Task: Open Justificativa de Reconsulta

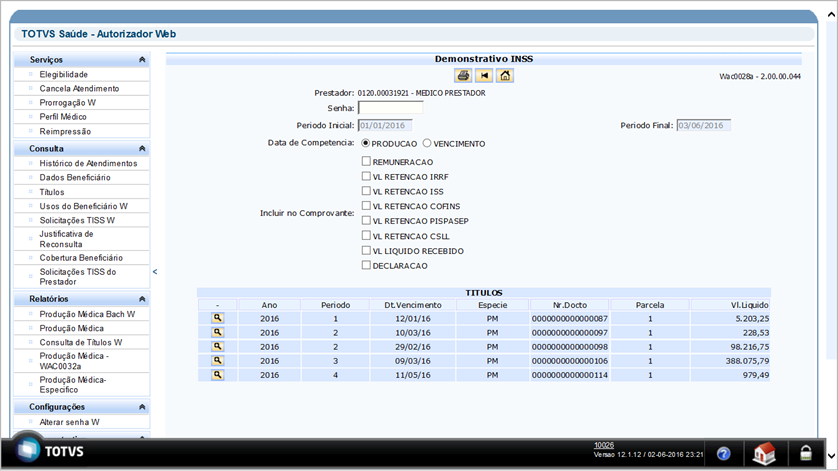Action: [x=66, y=239]
